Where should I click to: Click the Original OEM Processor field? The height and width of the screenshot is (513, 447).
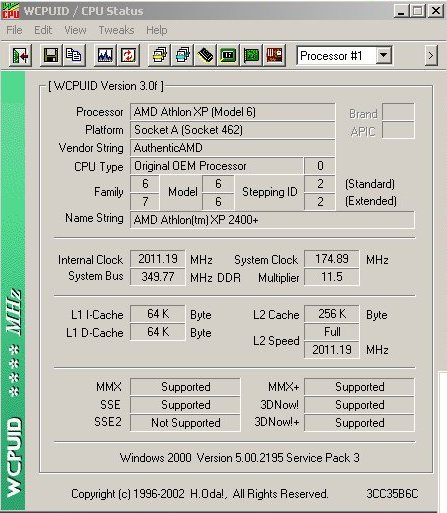pyautogui.click(x=217, y=166)
